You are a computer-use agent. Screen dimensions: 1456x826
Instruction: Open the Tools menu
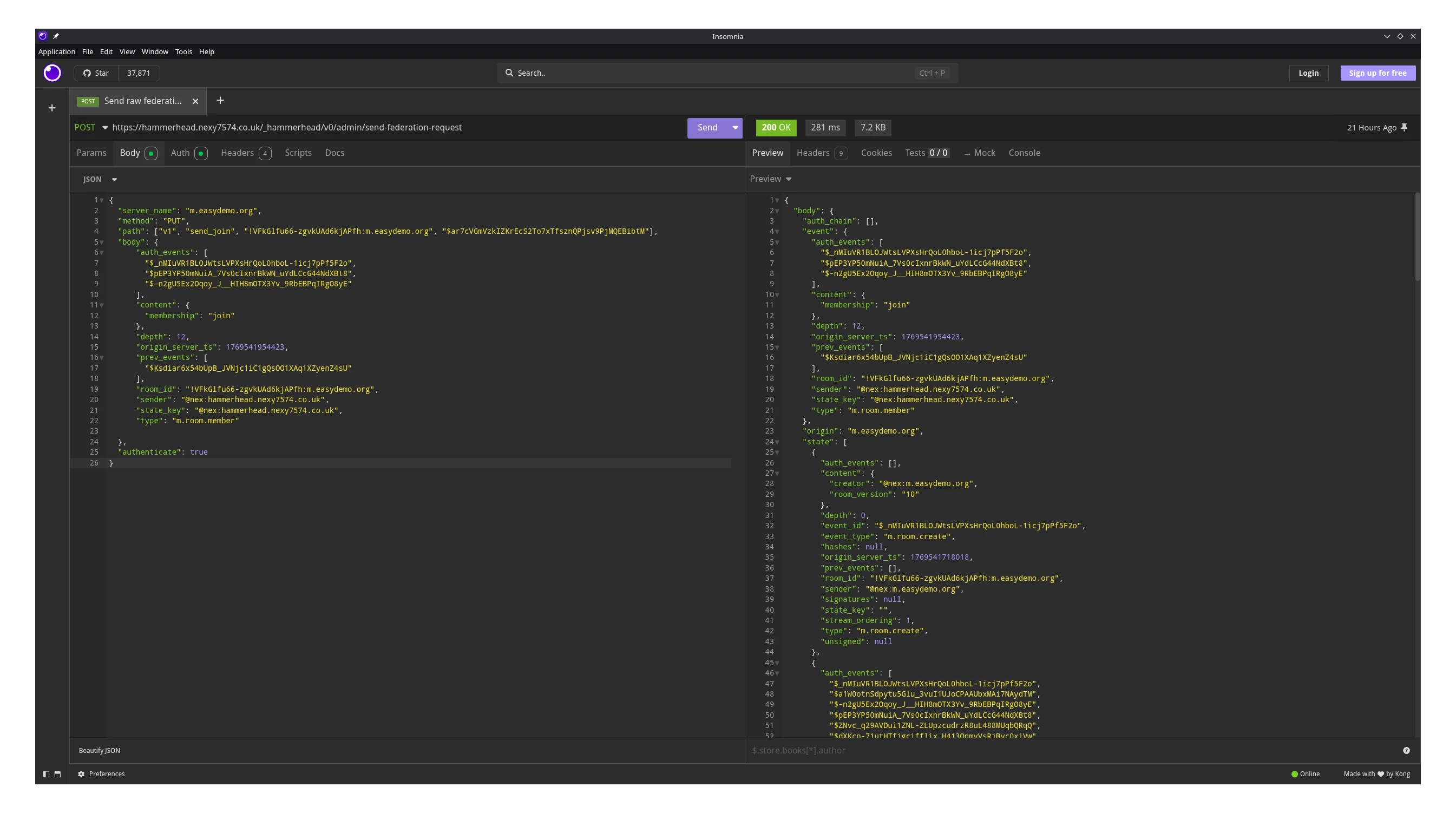tap(183, 51)
